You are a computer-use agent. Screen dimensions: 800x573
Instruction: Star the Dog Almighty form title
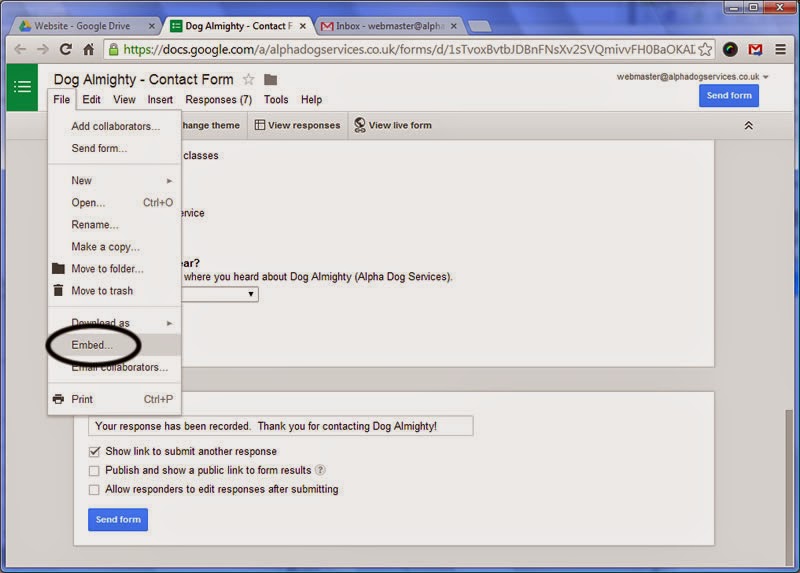tap(248, 80)
